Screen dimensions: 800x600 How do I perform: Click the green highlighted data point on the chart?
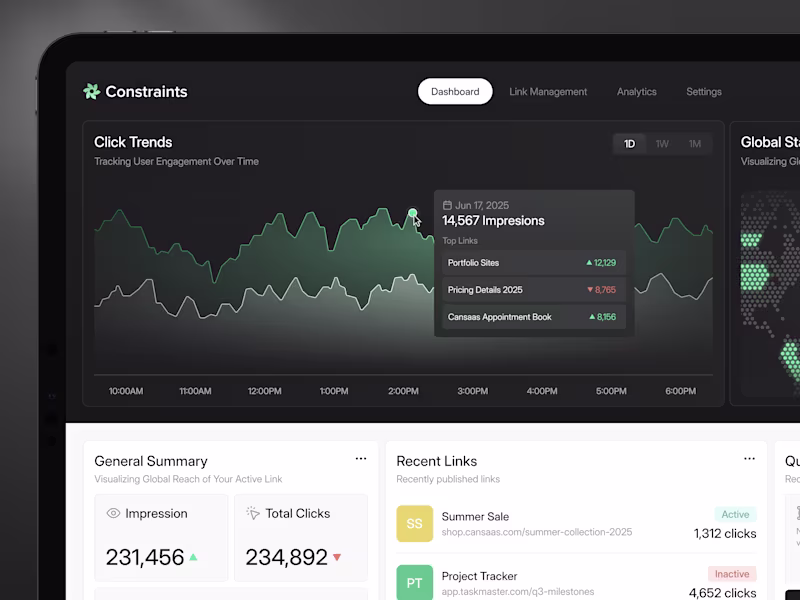412,212
